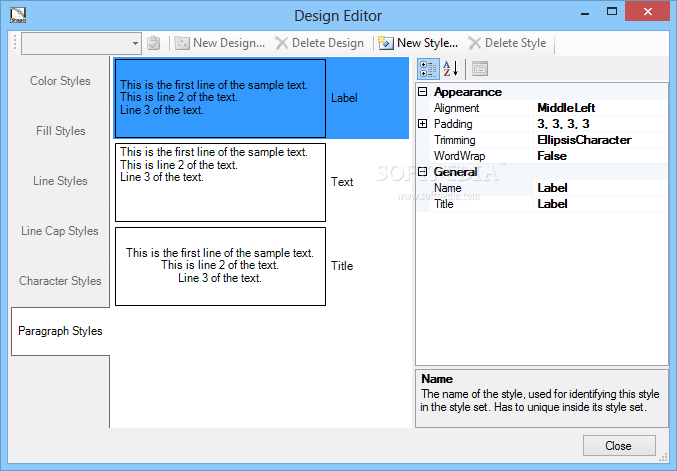The width and height of the screenshot is (677, 471).
Task: Minimize the Design Editor window
Action: coord(585,13)
